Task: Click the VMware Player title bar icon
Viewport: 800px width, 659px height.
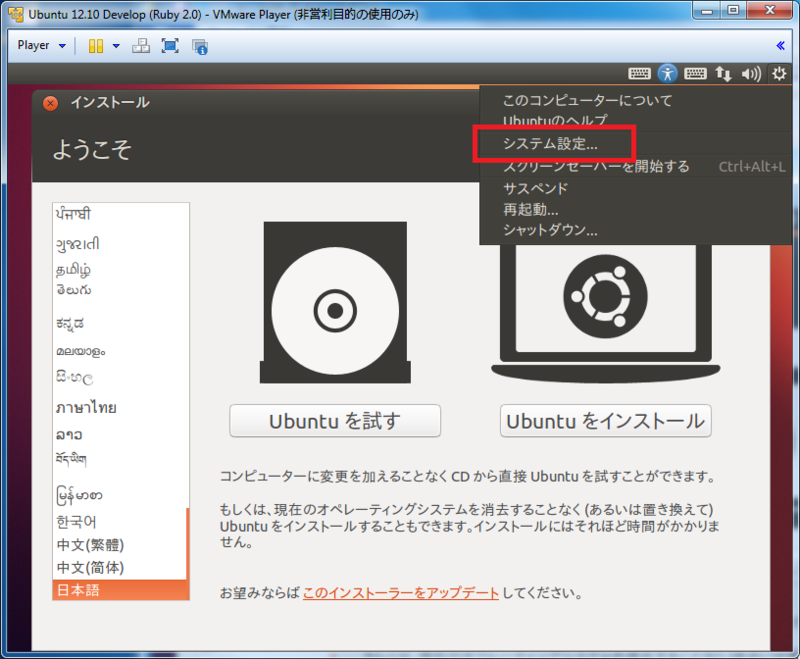Action: pos(16,14)
